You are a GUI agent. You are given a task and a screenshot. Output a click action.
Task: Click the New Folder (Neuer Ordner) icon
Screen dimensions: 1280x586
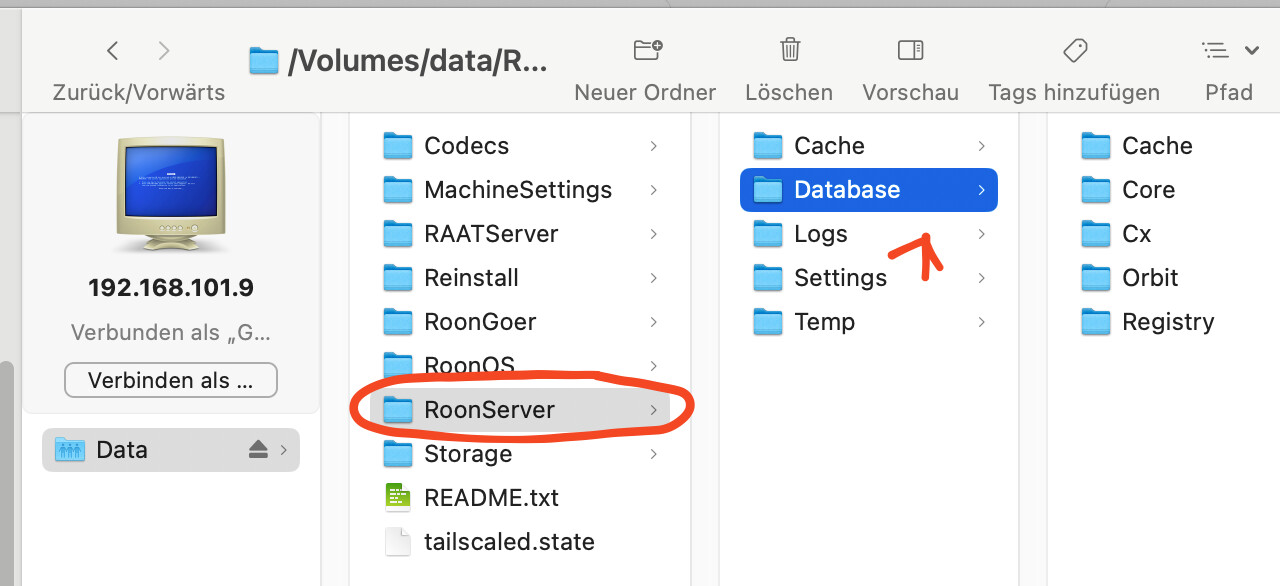pyautogui.click(x=648, y=50)
